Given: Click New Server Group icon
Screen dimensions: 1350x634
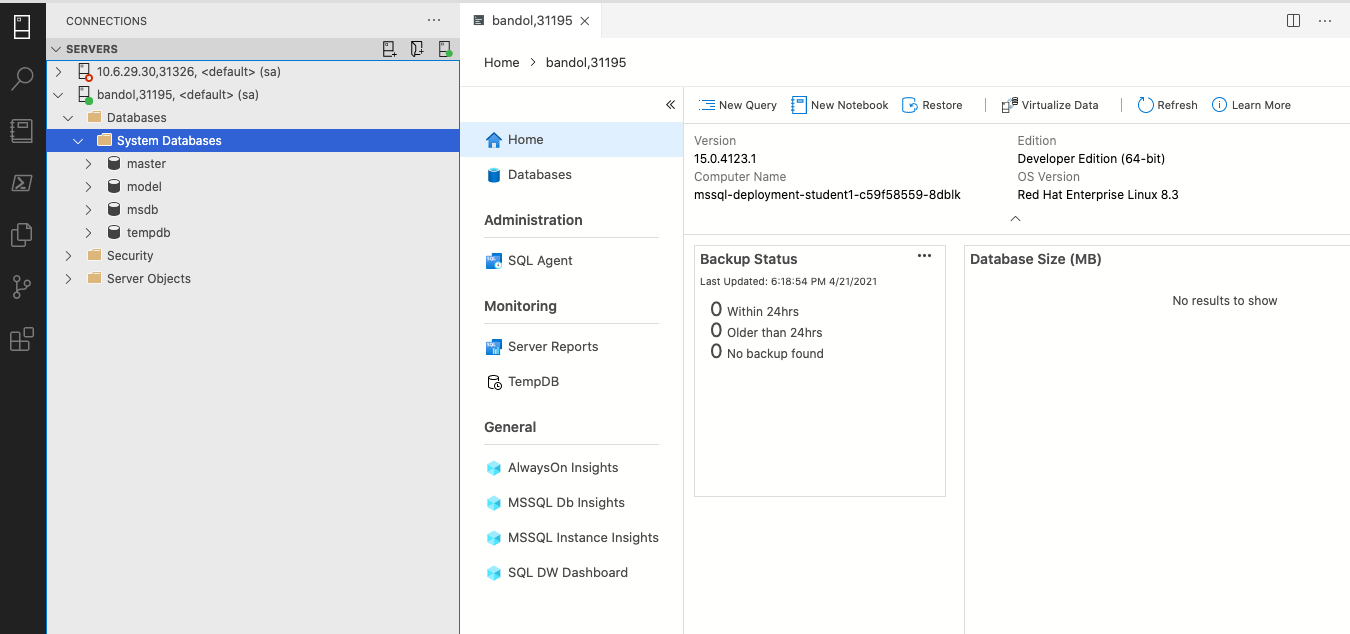Looking at the screenshot, I should pyautogui.click(x=417, y=49).
